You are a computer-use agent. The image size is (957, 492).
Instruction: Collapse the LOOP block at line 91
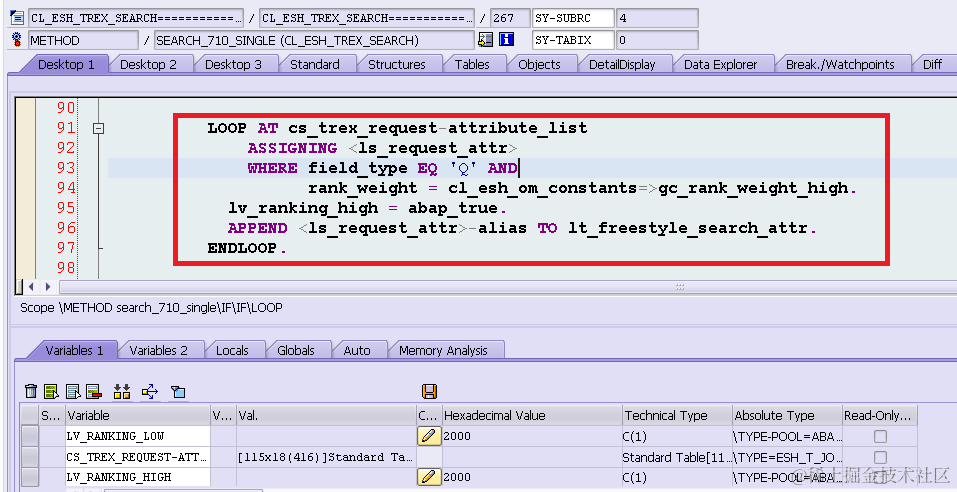click(x=98, y=128)
